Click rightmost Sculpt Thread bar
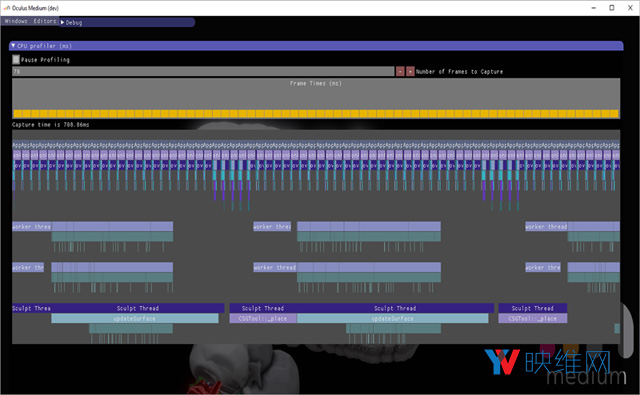 [x=533, y=308]
